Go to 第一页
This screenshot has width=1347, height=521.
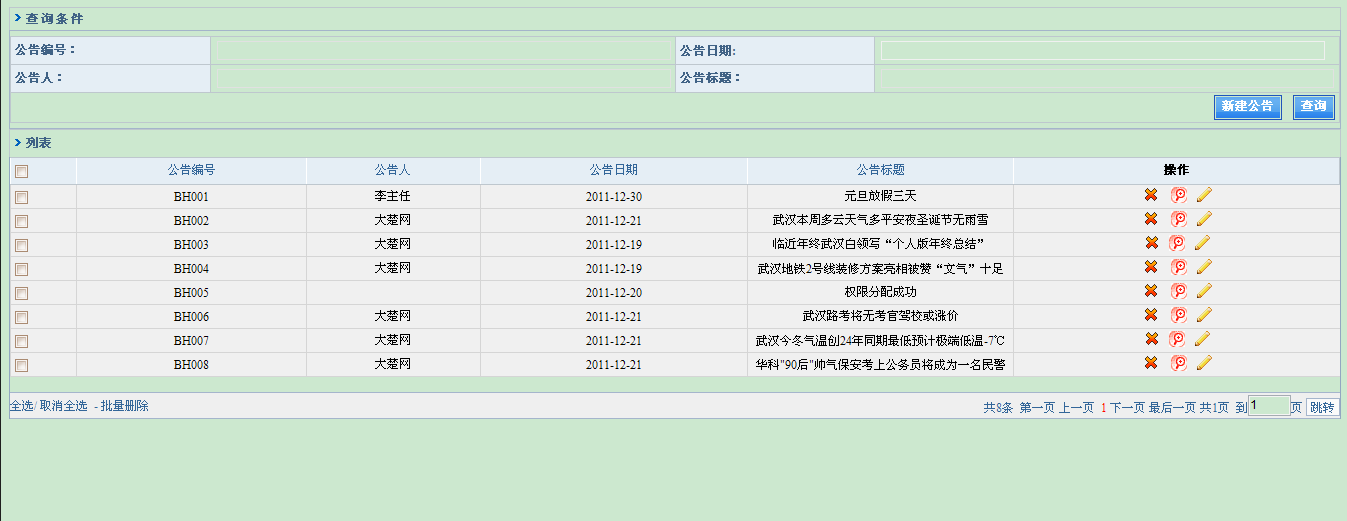tap(1037, 408)
